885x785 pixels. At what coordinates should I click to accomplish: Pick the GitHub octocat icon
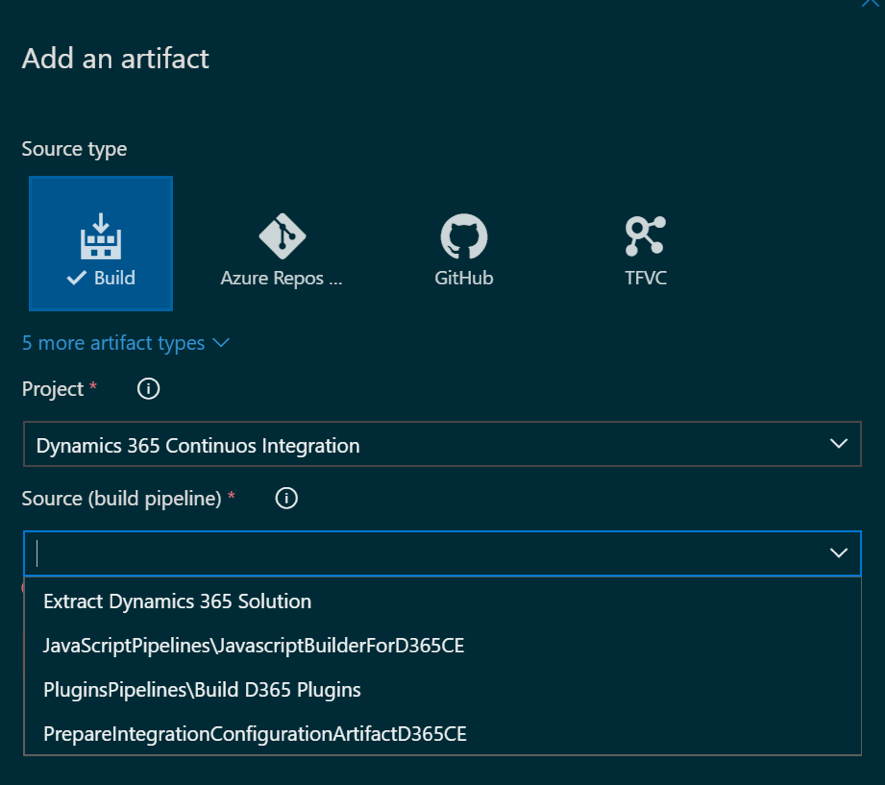pyautogui.click(x=463, y=236)
